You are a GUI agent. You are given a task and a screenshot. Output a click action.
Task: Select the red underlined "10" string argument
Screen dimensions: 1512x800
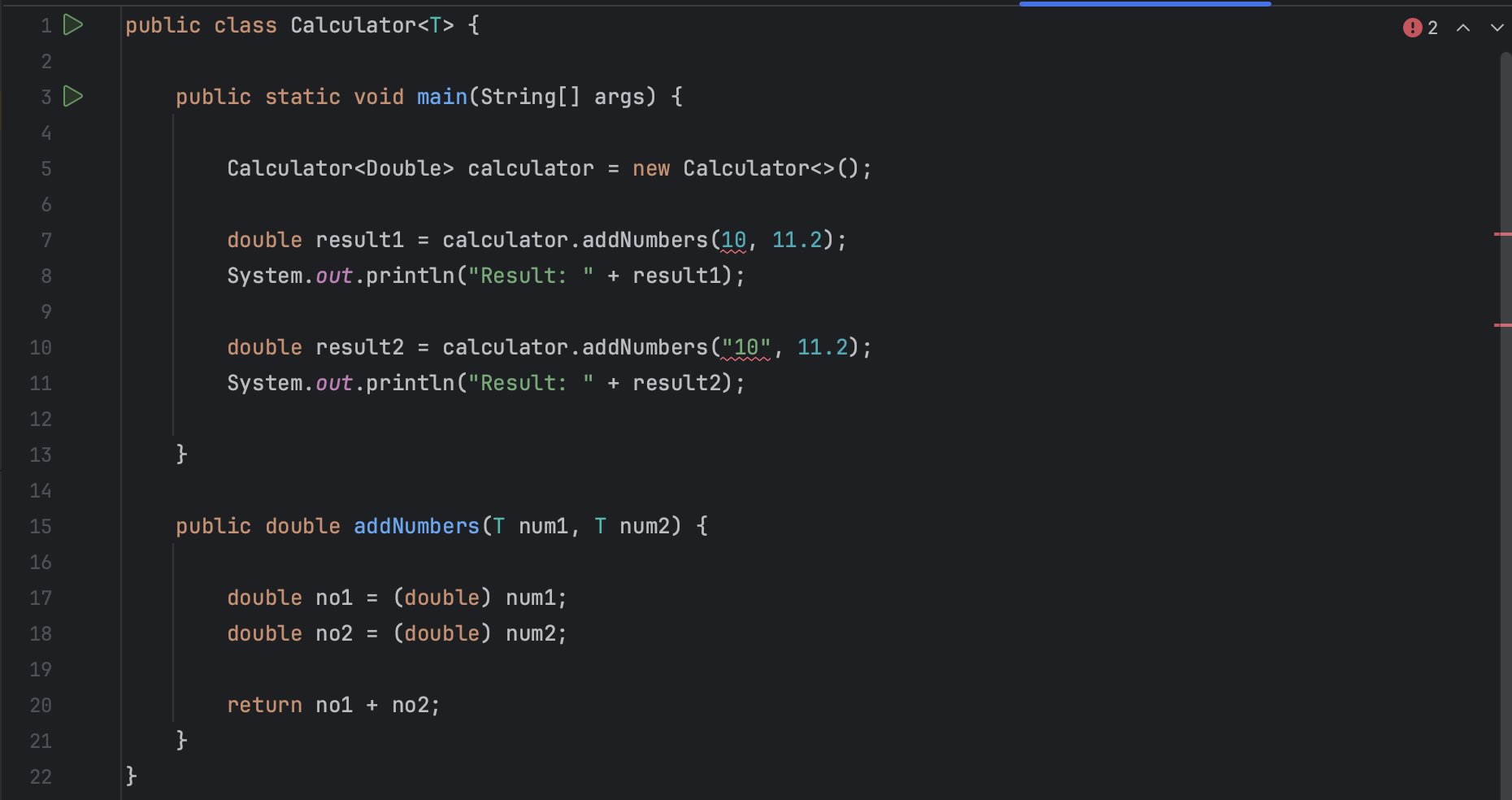coord(746,347)
